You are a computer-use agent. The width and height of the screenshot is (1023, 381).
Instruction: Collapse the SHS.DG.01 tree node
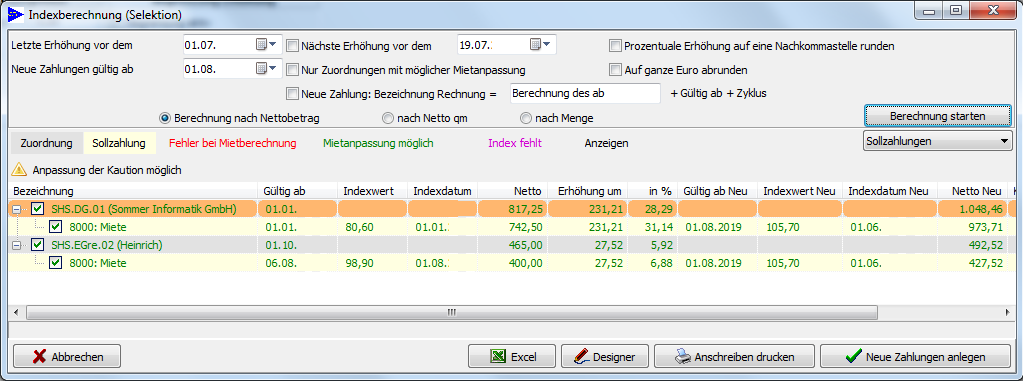(x=18, y=209)
